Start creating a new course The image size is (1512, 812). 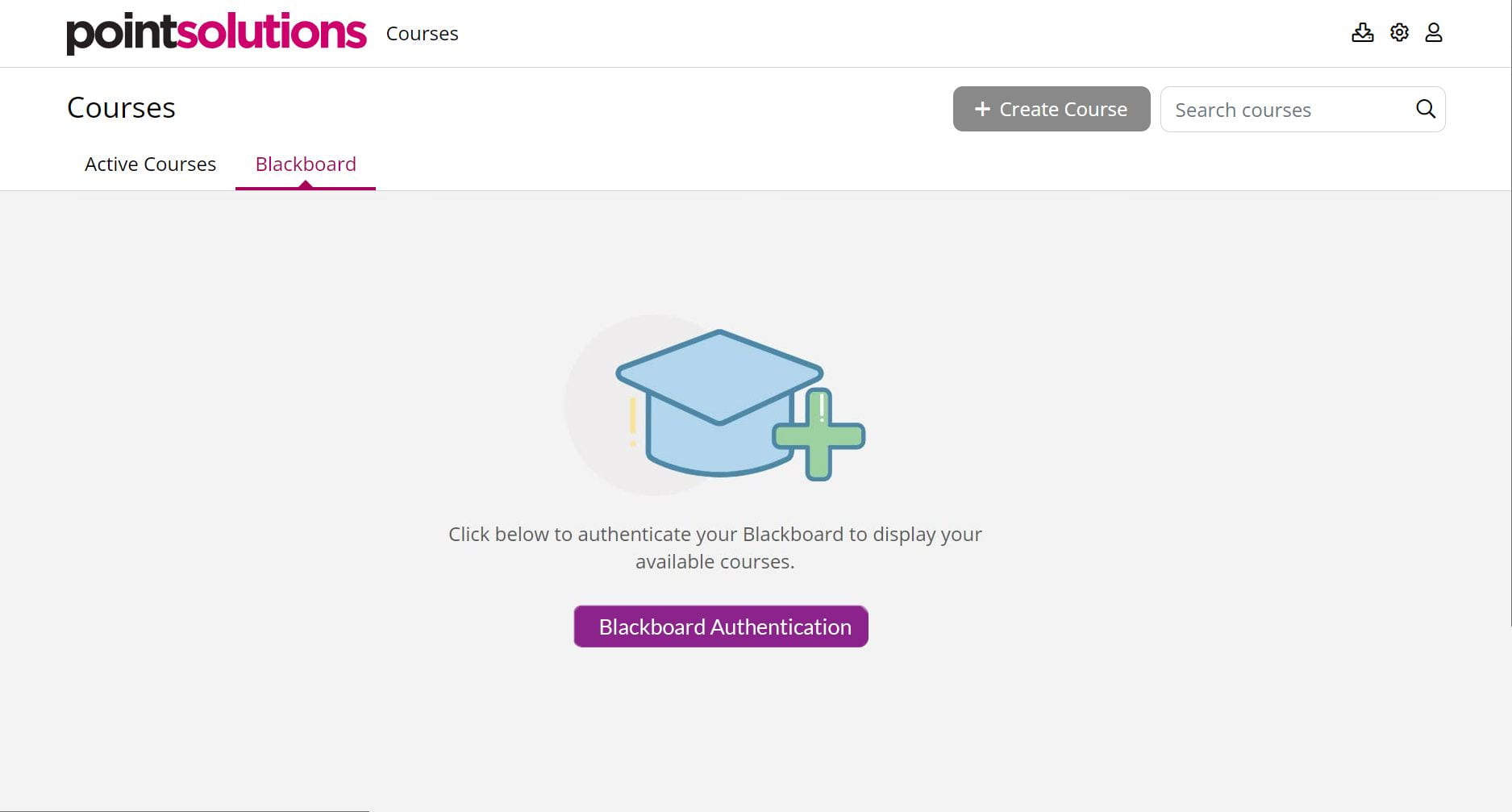[1051, 108]
